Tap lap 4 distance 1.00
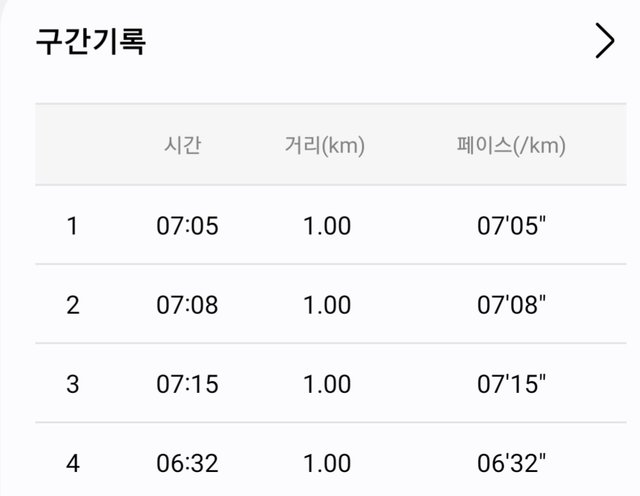 (x=327, y=463)
